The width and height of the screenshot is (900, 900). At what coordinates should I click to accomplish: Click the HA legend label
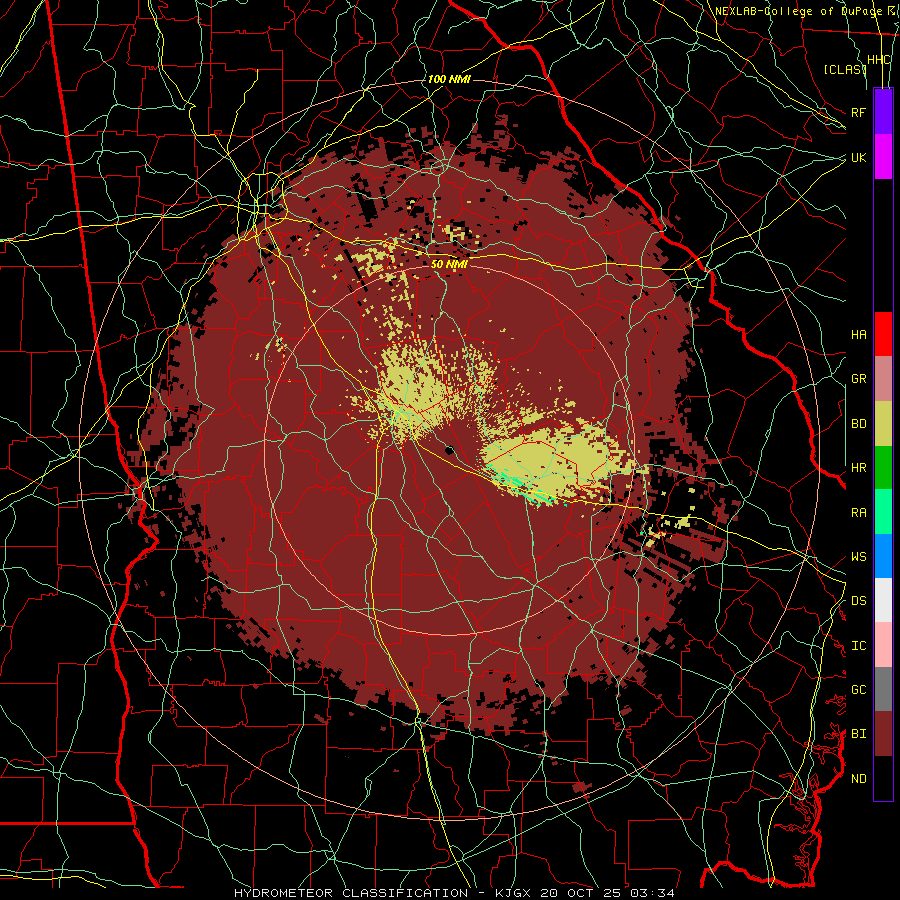858,335
